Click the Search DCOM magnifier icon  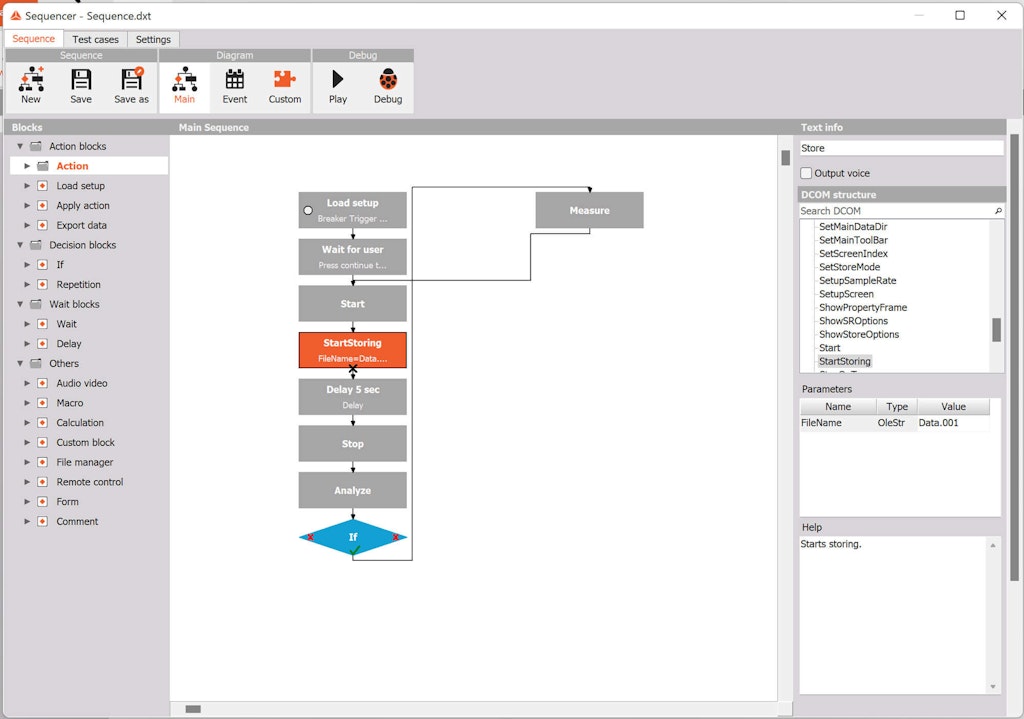(x=997, y=211)
